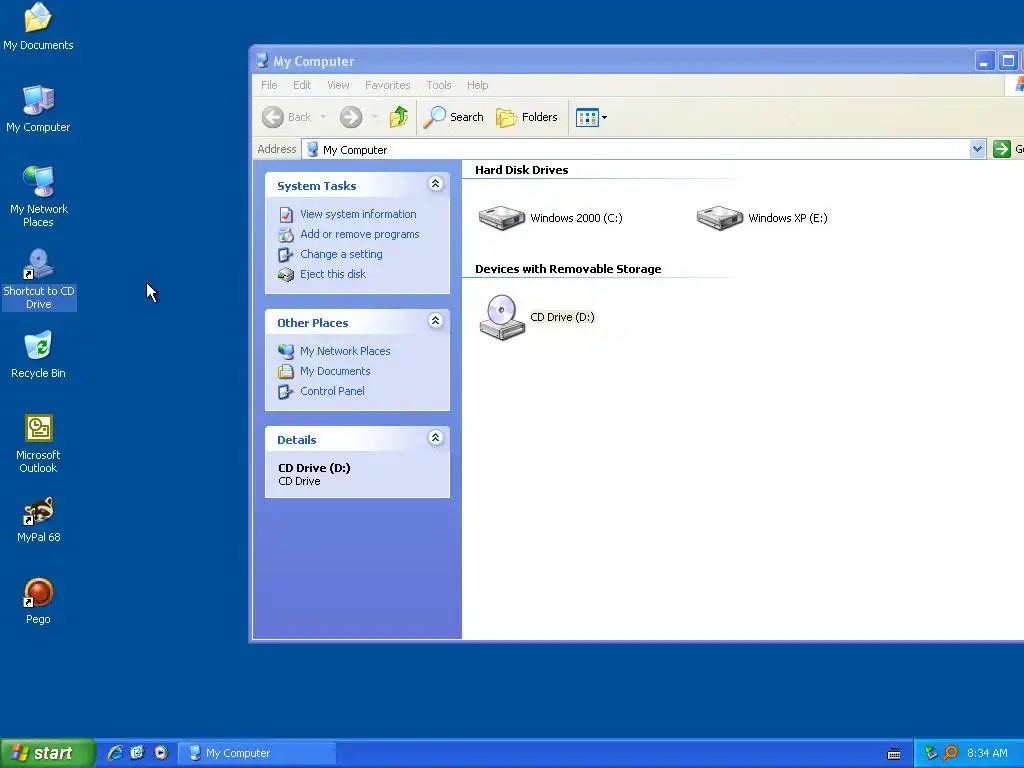
Task: Select Shortcut to CD Drive icon
Action: click(39, 279)
